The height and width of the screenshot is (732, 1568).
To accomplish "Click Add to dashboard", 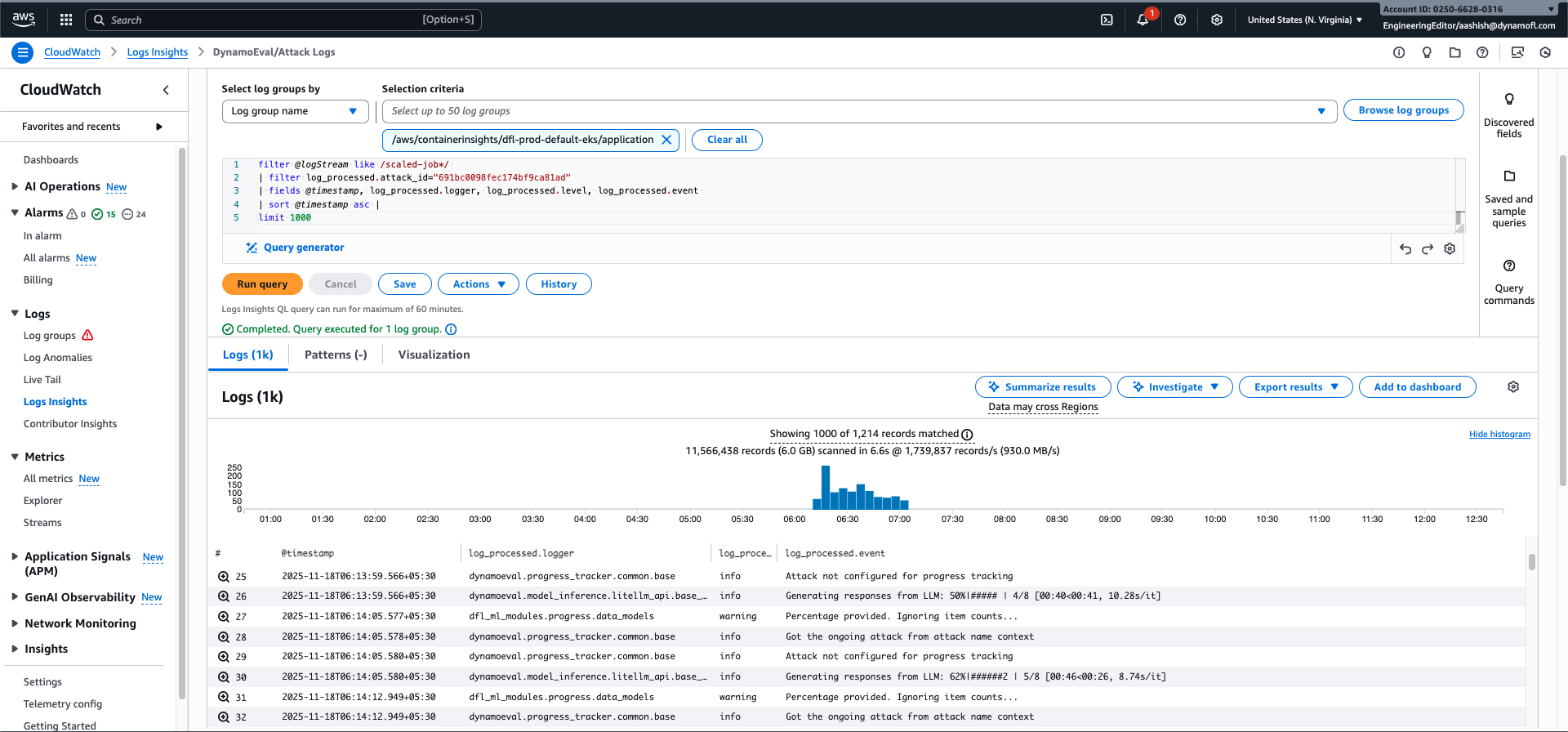I will (x=1417, y=387).
